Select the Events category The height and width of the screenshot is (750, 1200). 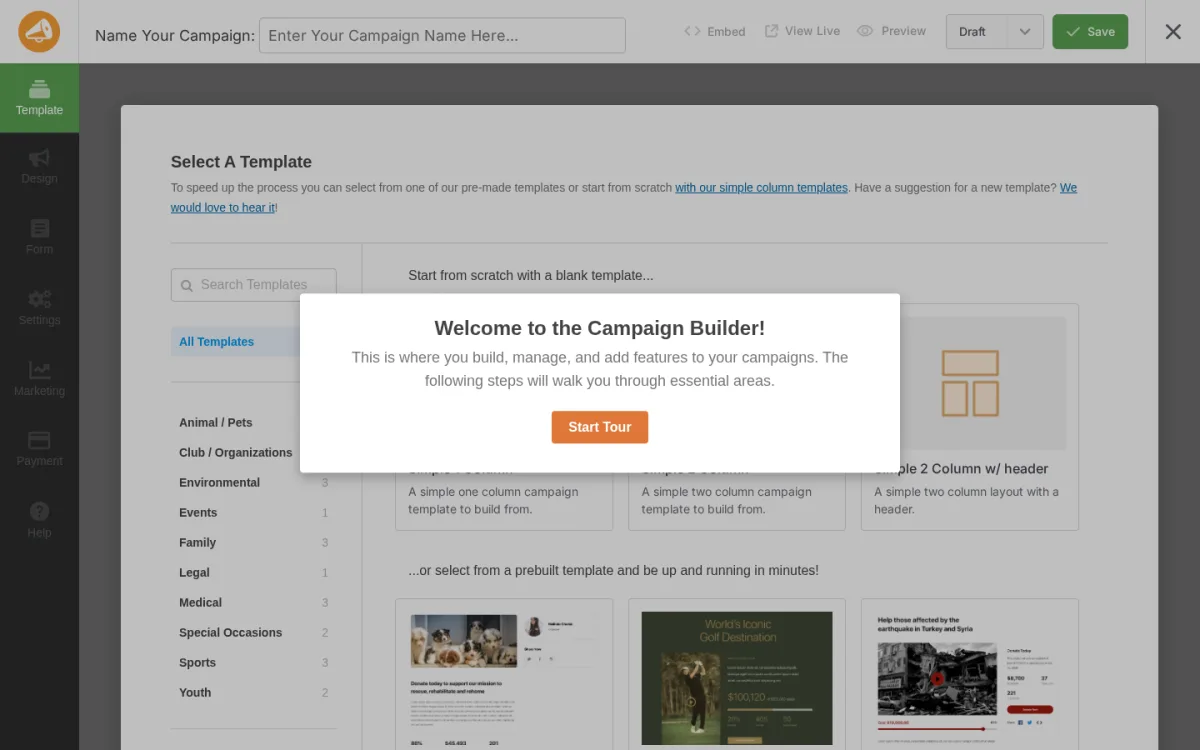pyautogui.click(x=254, y=513)
